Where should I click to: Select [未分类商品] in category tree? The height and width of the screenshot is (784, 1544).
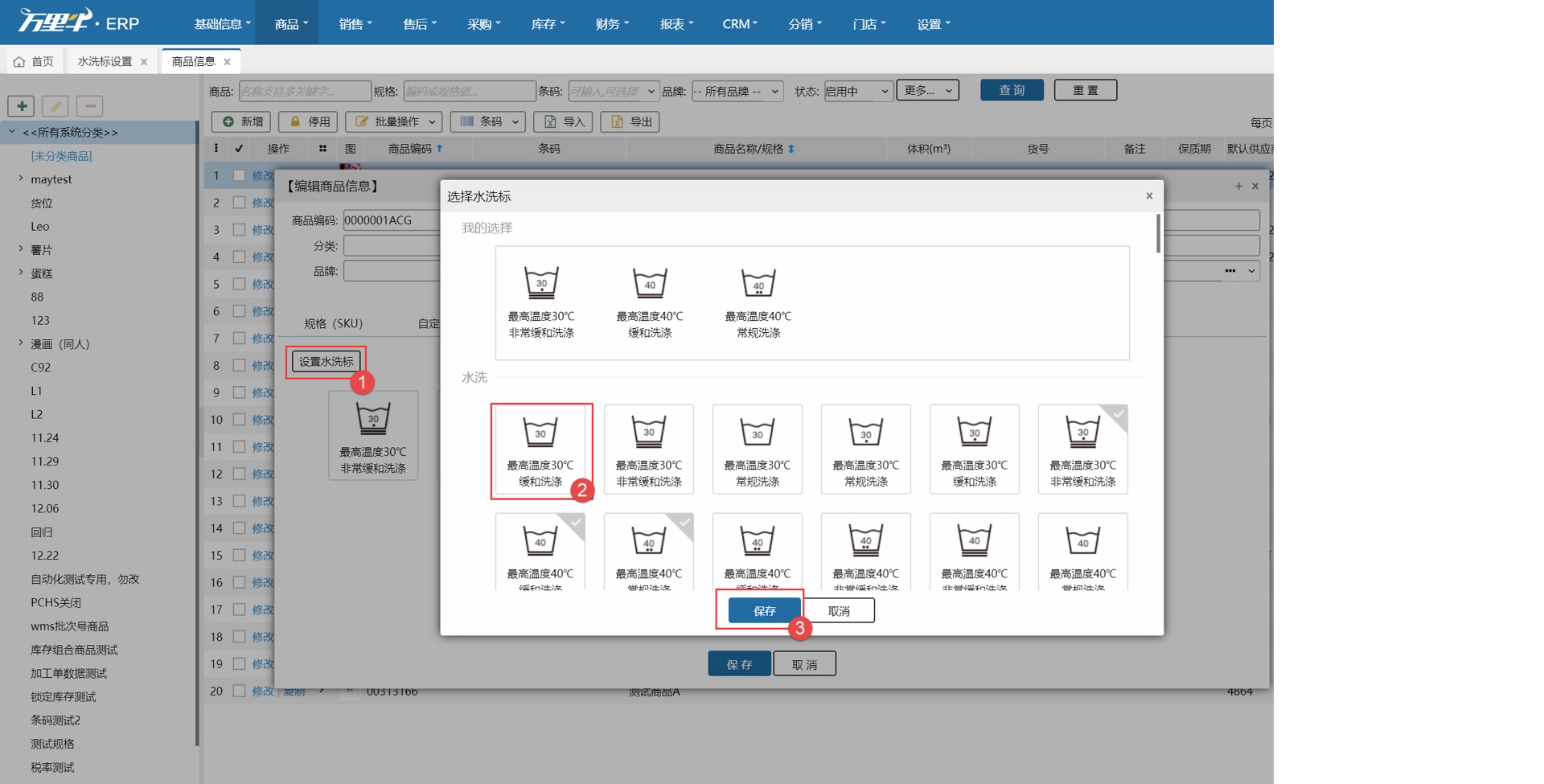pyautogui.click(x=61, y=156)
